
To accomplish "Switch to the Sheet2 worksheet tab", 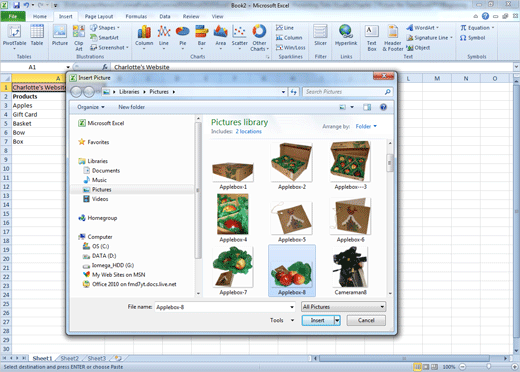I will pyautogui.click(x=69, y=358).
